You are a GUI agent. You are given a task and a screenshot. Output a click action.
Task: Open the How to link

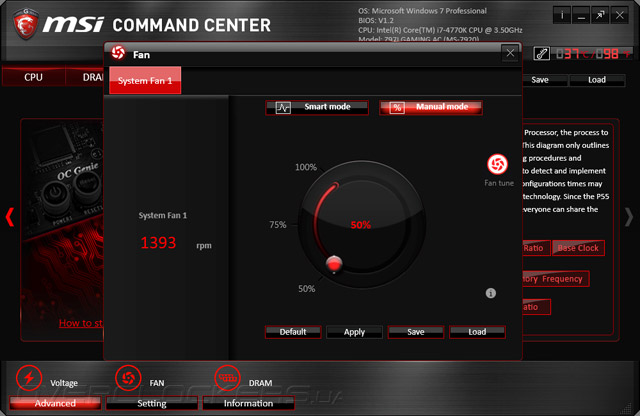point(81,323)
